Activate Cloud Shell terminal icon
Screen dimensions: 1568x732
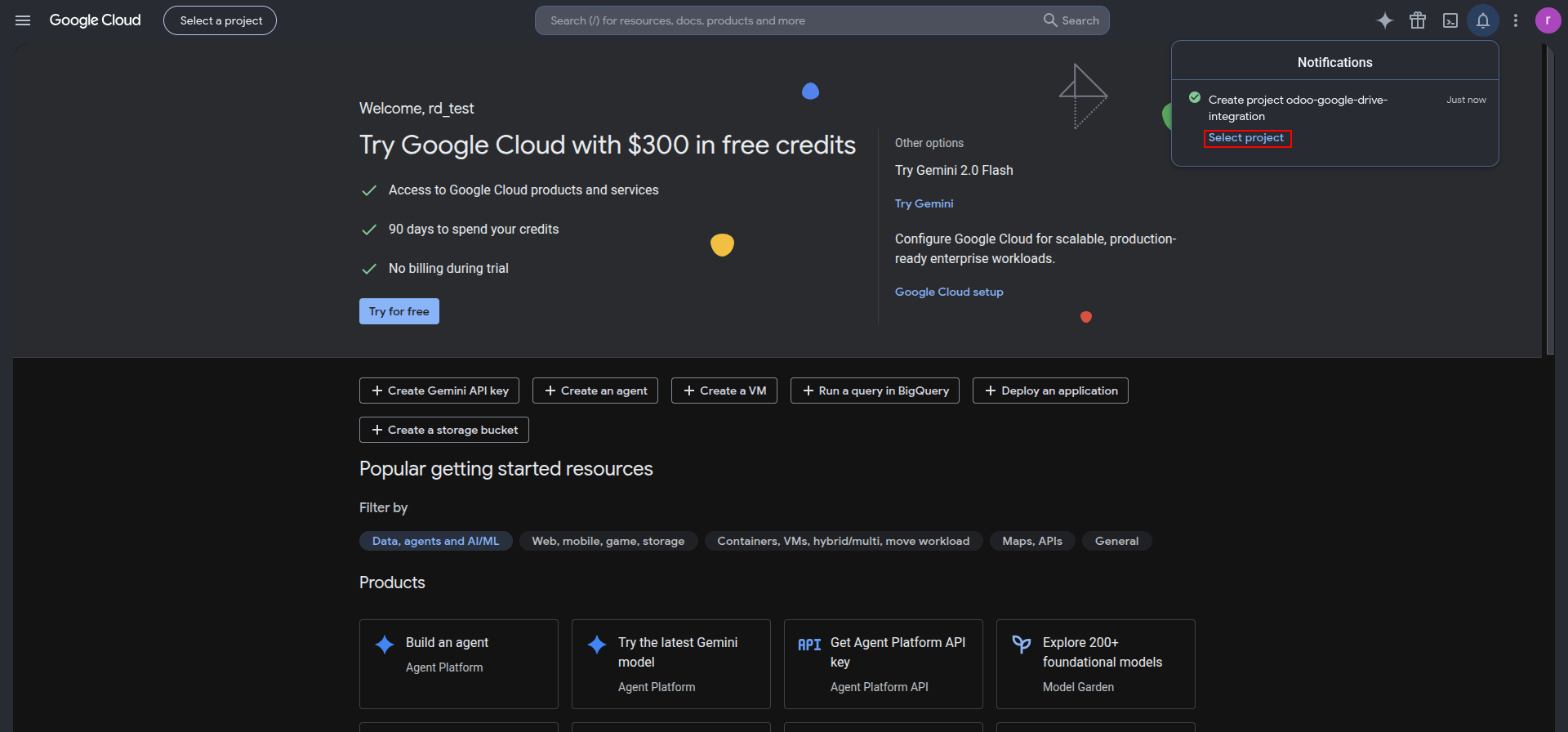tap(1450, 20)
